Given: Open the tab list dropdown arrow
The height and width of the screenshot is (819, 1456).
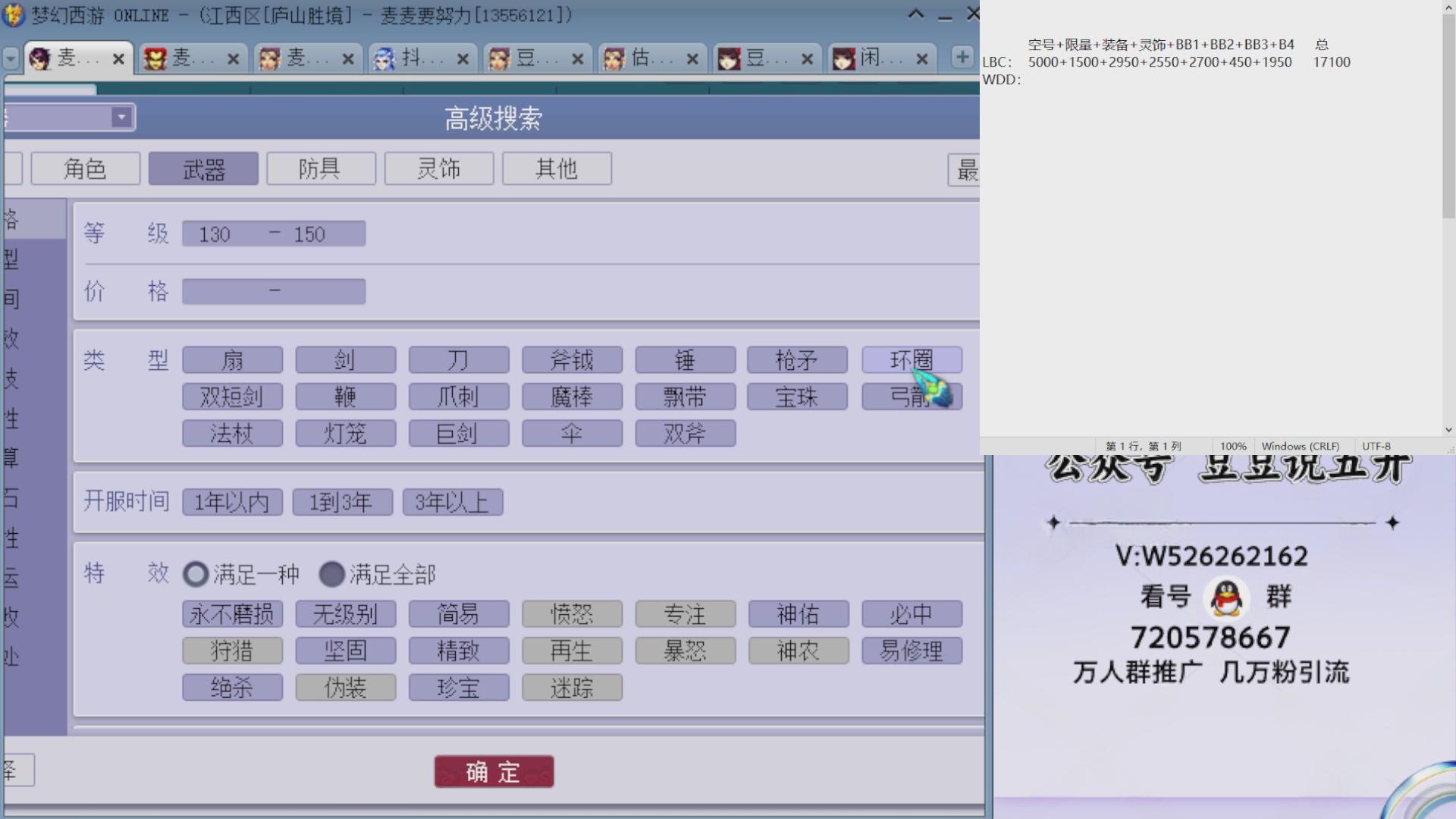Looking at the screenshot, I should pos(11,58).
